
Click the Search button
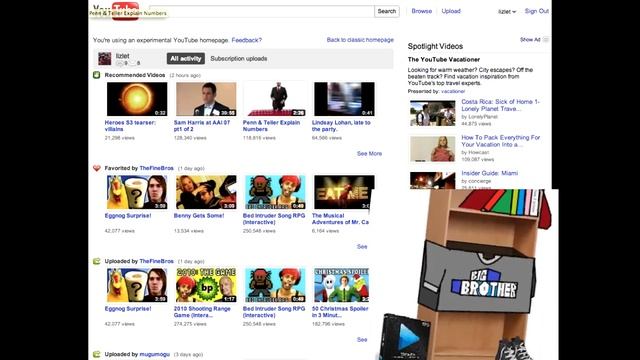pyautogui.click(x=387, y=11)
